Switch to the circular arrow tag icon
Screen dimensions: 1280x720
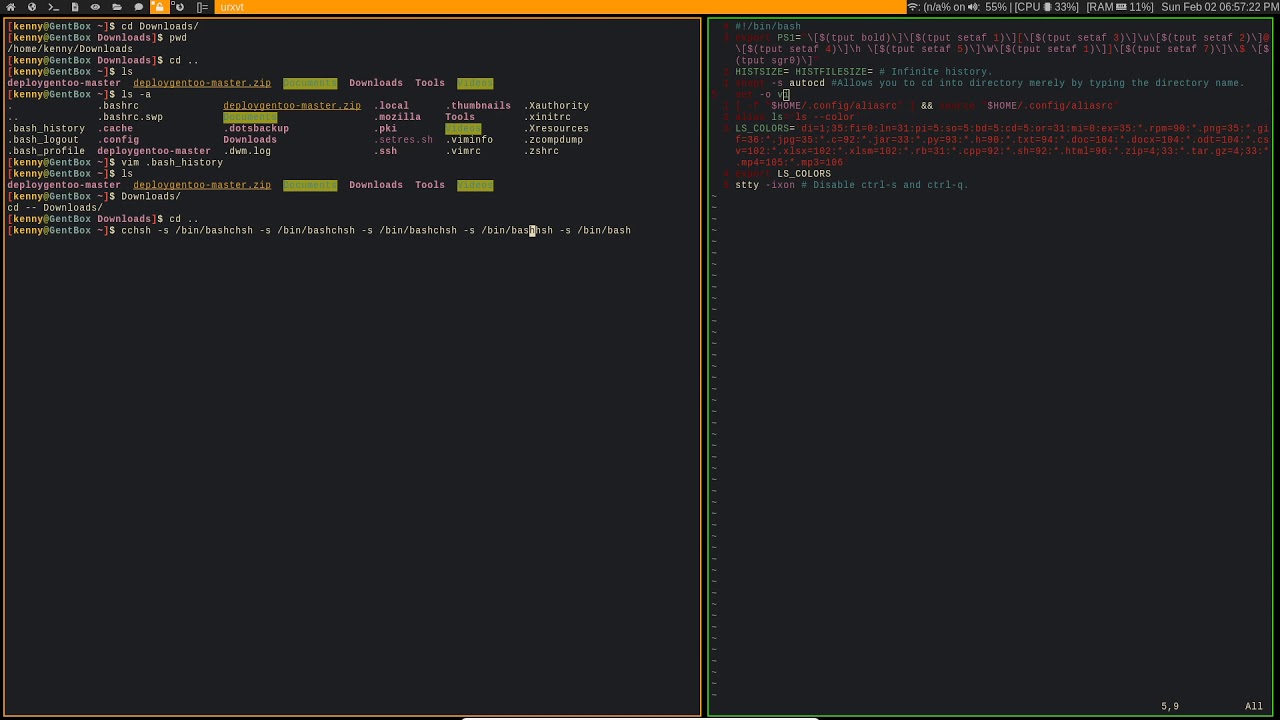click(180, 7)
